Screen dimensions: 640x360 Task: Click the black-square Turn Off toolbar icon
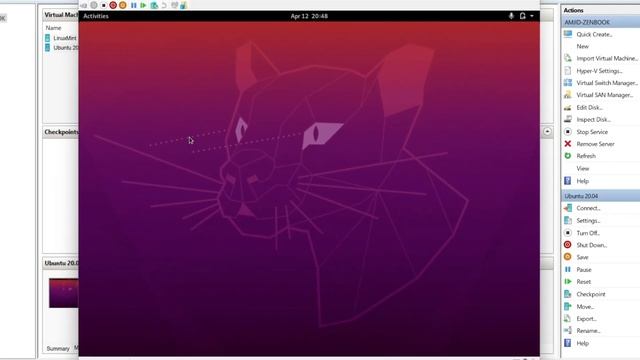point(104,5)
